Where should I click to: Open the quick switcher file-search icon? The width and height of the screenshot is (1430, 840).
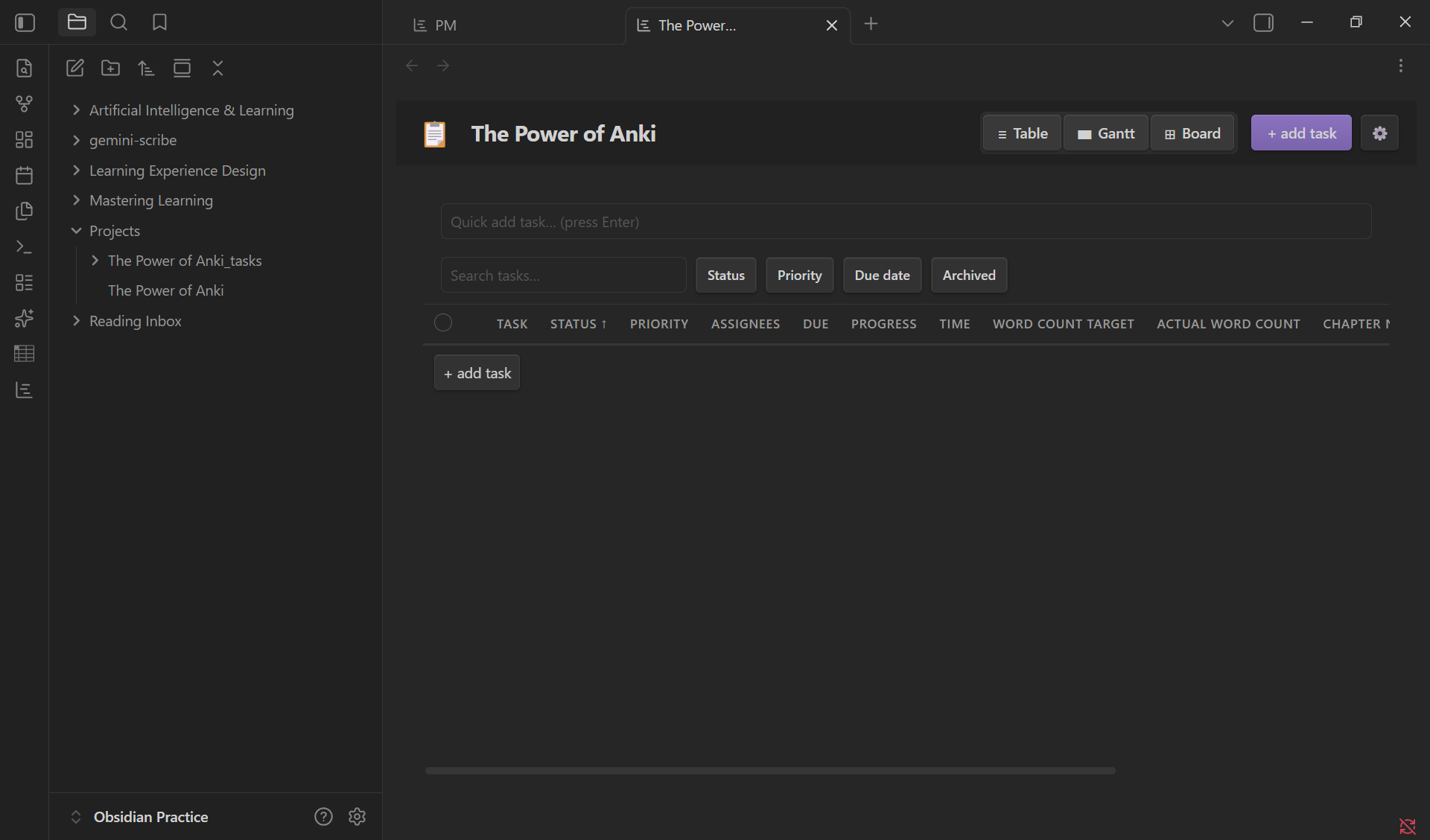pyautogui.click(x=24, y=68)
